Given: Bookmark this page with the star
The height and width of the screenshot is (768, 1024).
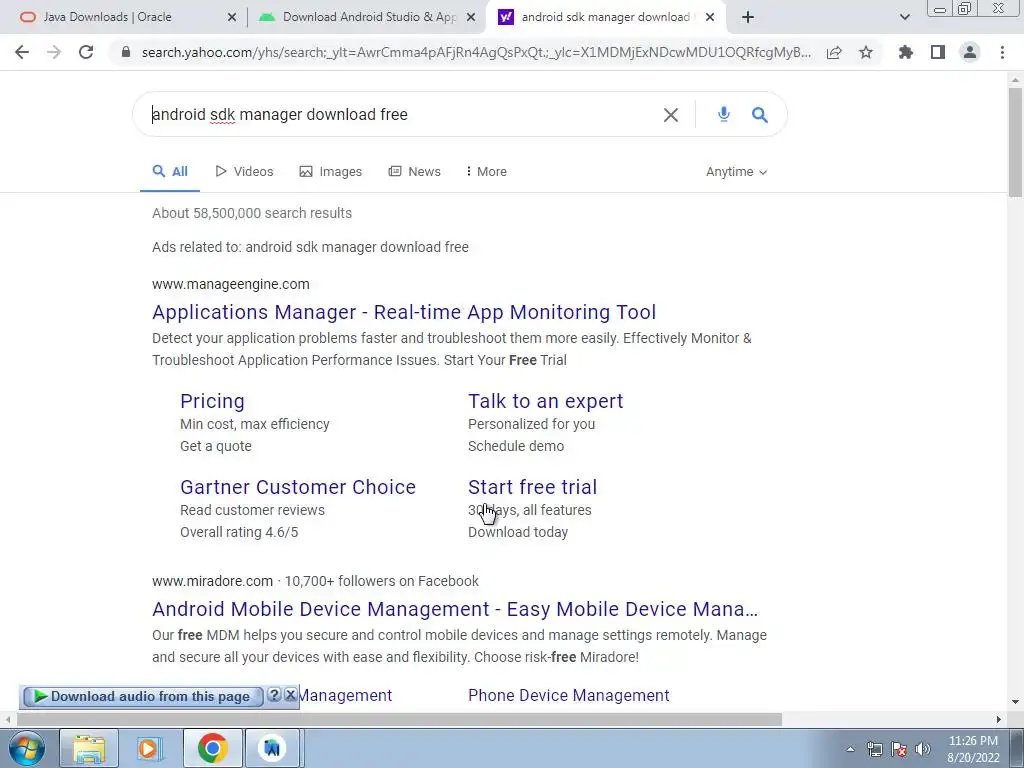Looking at the screenshot, I should pos(866,52).
